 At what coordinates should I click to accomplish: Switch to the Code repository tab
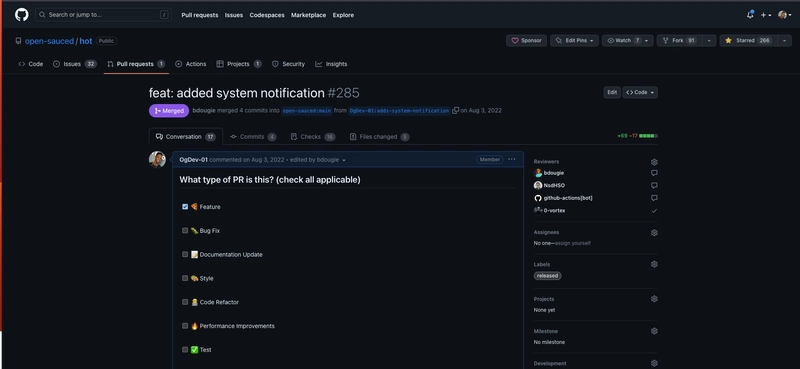31,64
